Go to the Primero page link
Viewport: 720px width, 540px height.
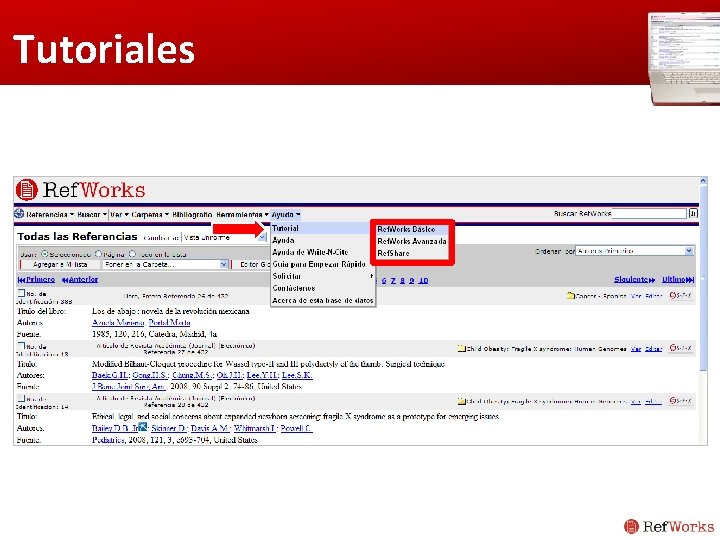click(x=36, y=279)
